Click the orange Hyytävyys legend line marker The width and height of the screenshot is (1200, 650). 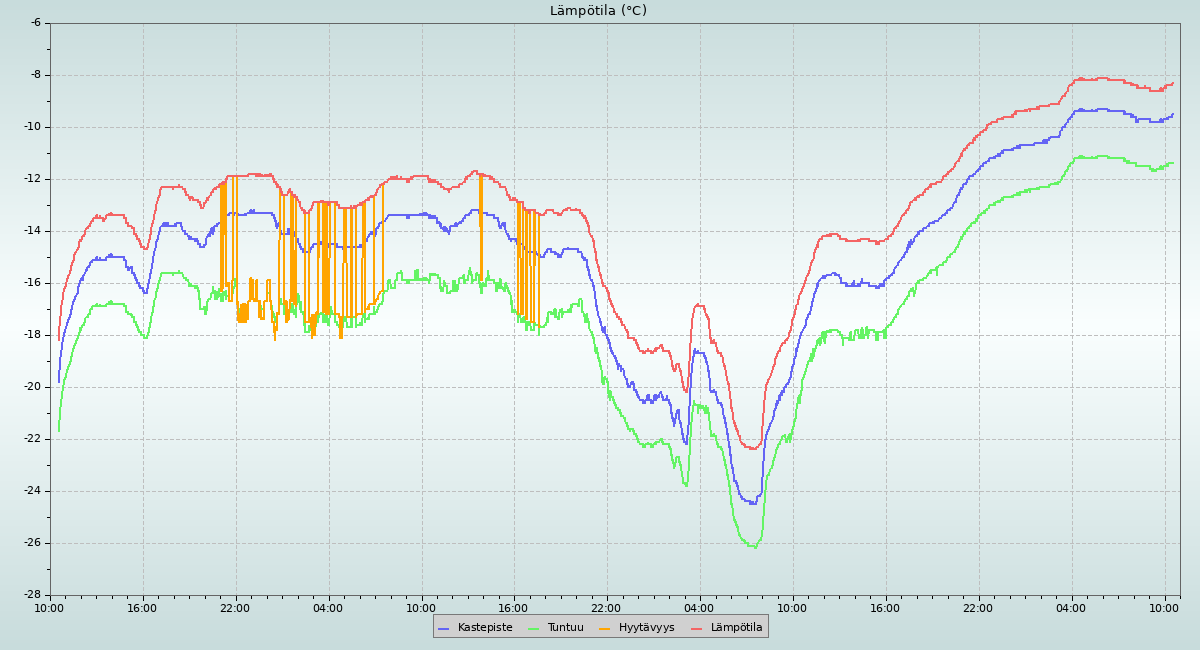(605, 628)
